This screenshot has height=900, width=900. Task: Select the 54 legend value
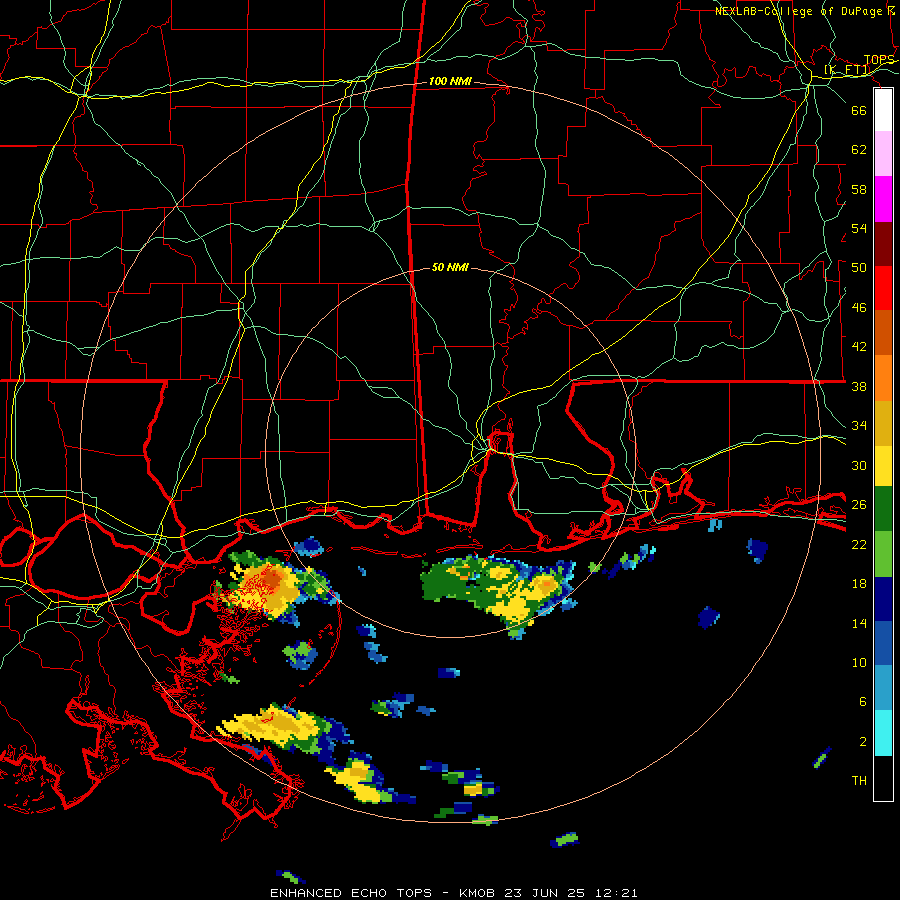coord(859,228)
